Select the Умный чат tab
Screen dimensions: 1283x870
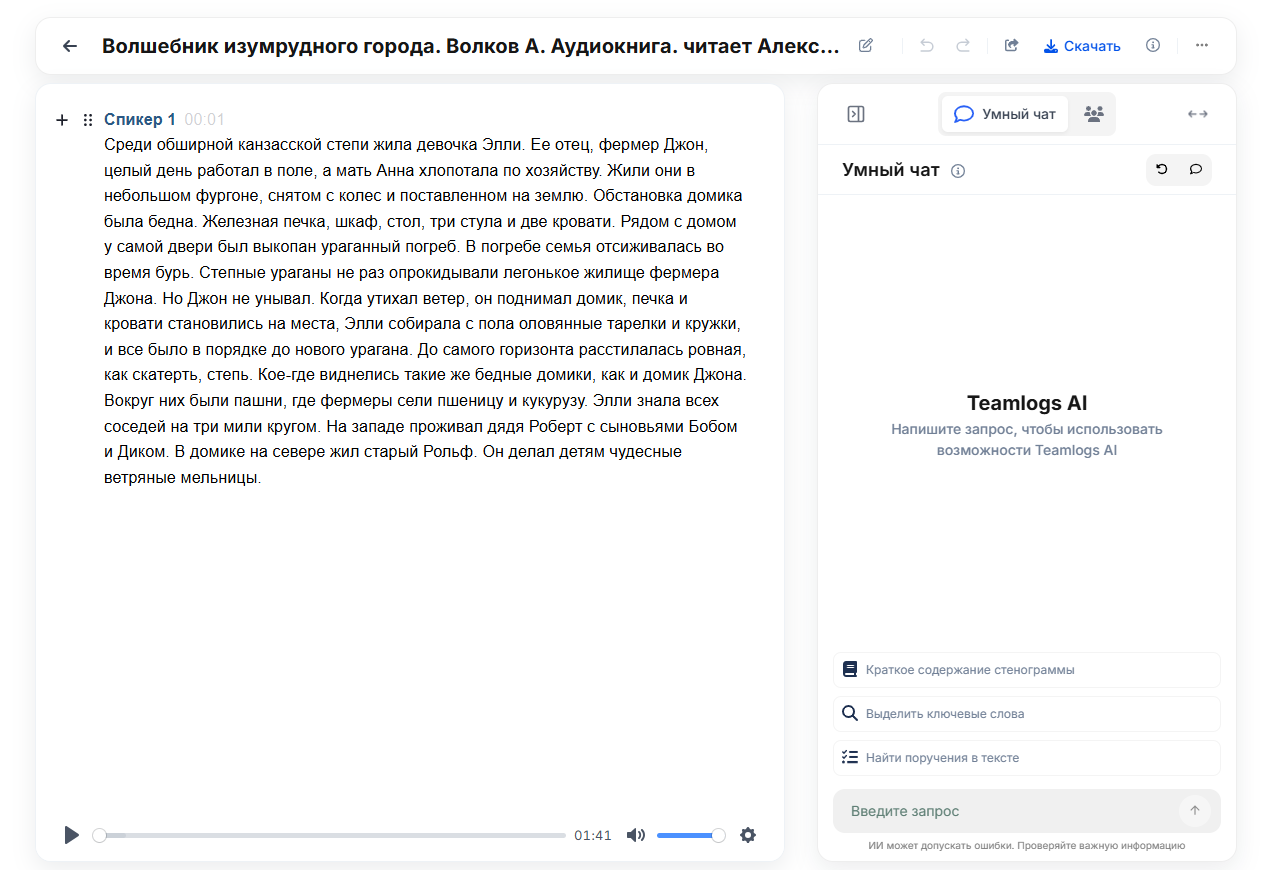[1004, 113]
